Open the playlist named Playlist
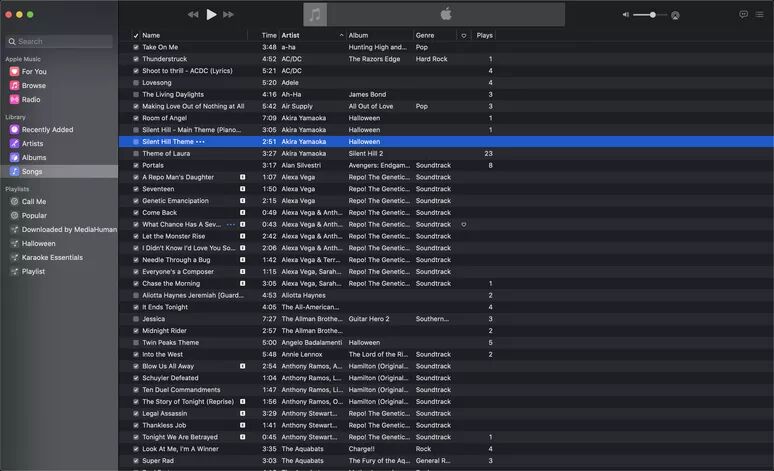This screenshot has height=471, width=774. pyautogui.click(x=33, y=272)
